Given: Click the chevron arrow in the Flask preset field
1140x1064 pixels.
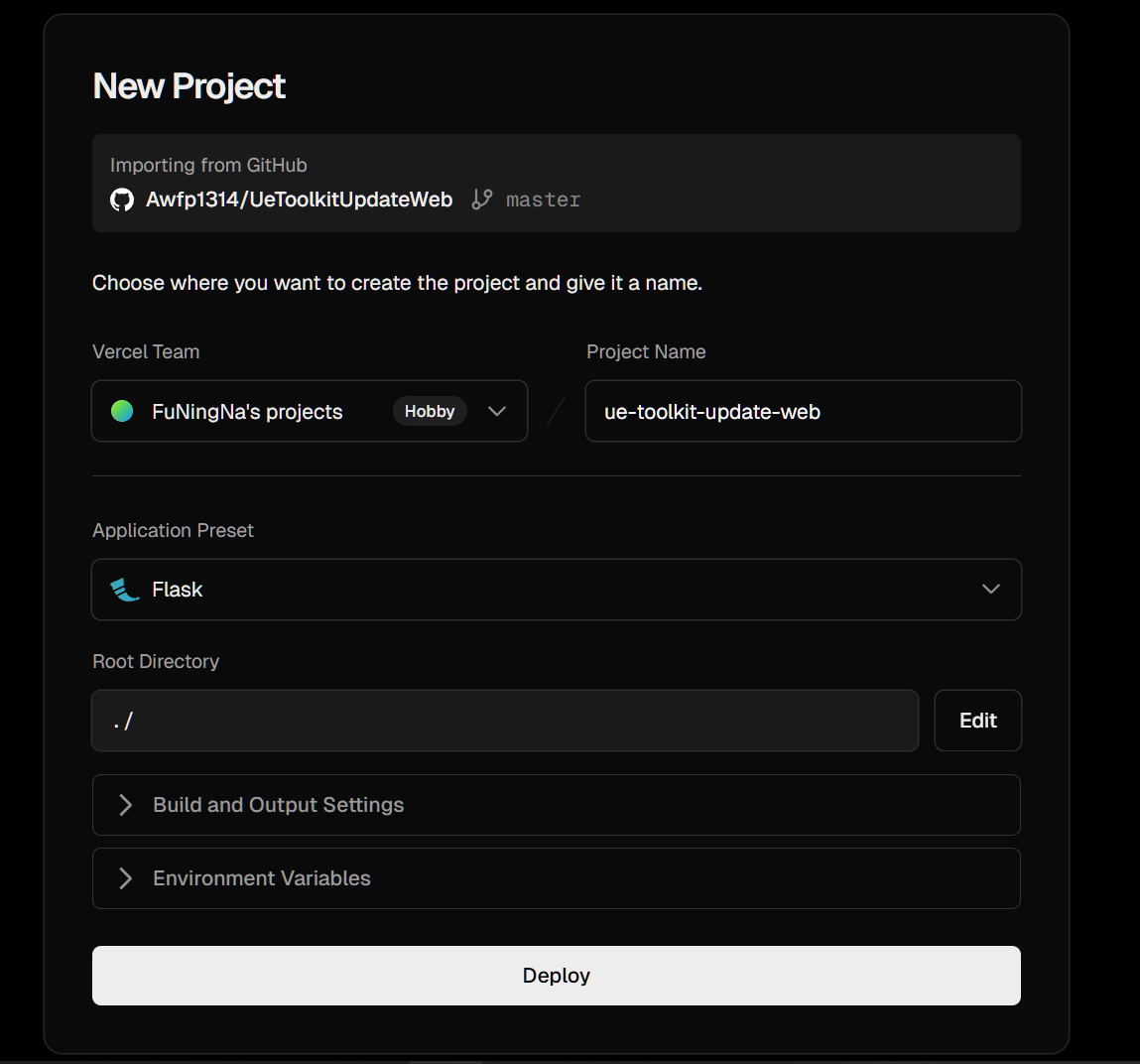Looking at the screenshot, I should point(991,590).
